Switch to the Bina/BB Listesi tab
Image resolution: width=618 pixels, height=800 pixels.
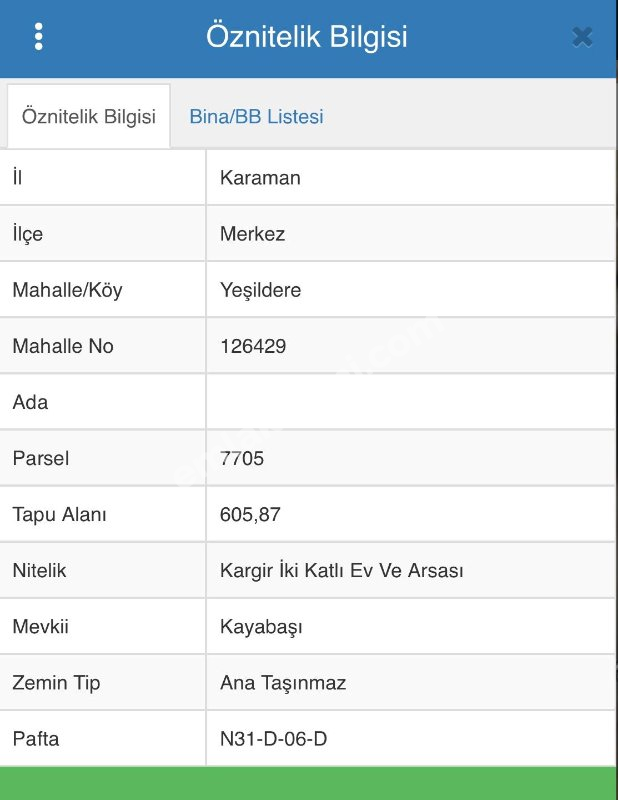click(x=256, y=116)
